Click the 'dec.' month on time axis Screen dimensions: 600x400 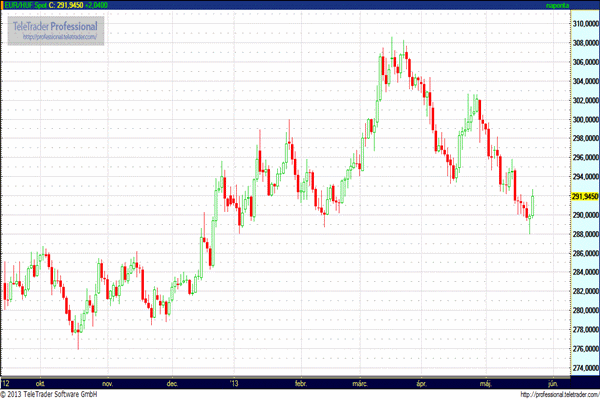pos(172,383)
